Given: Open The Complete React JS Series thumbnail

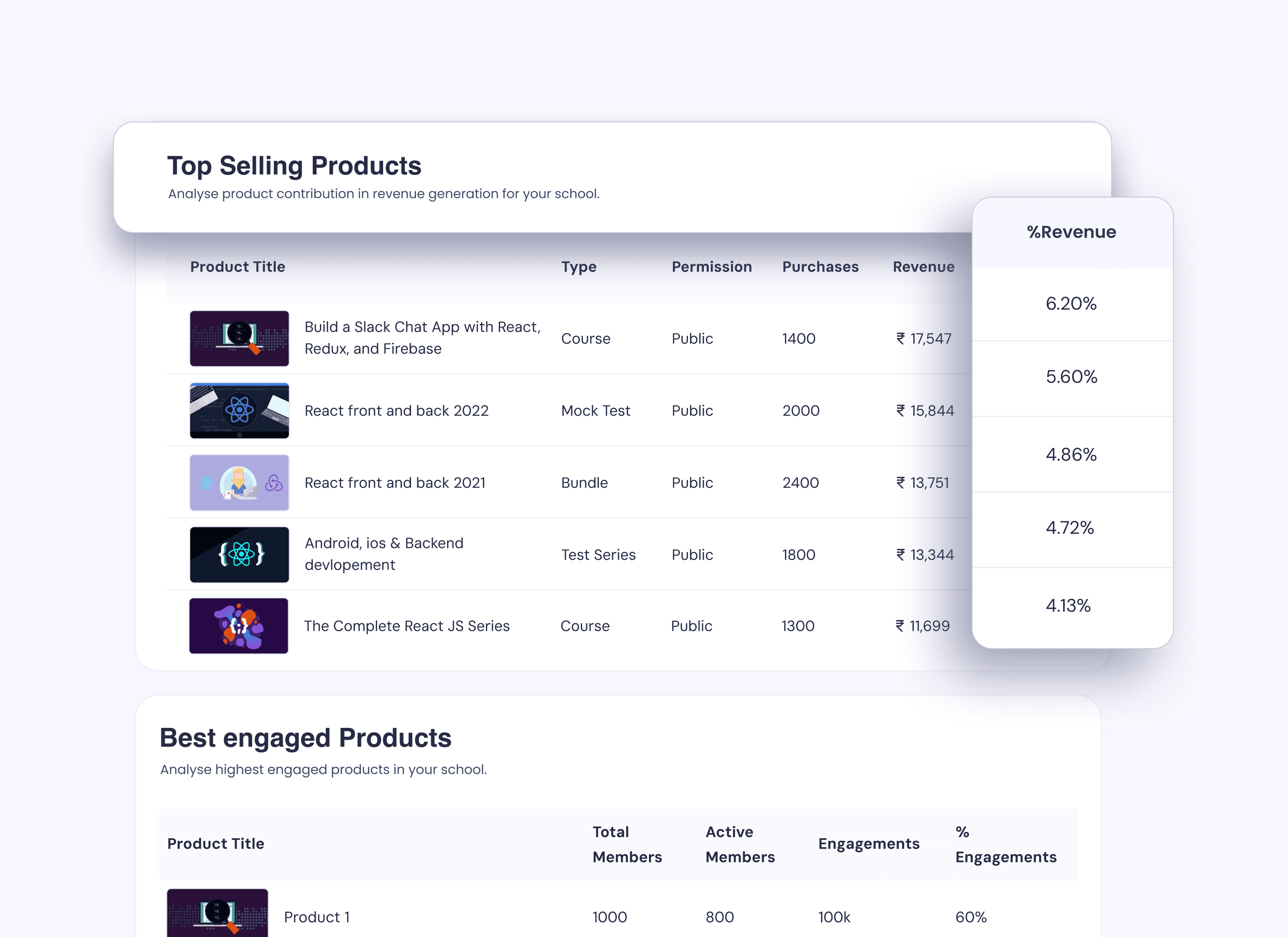Looking at the screenshot, I should coord(238,626).
